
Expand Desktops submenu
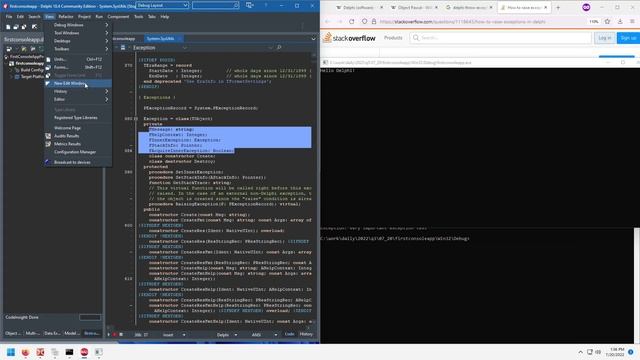pyautogui.click(x=107, y=41)
